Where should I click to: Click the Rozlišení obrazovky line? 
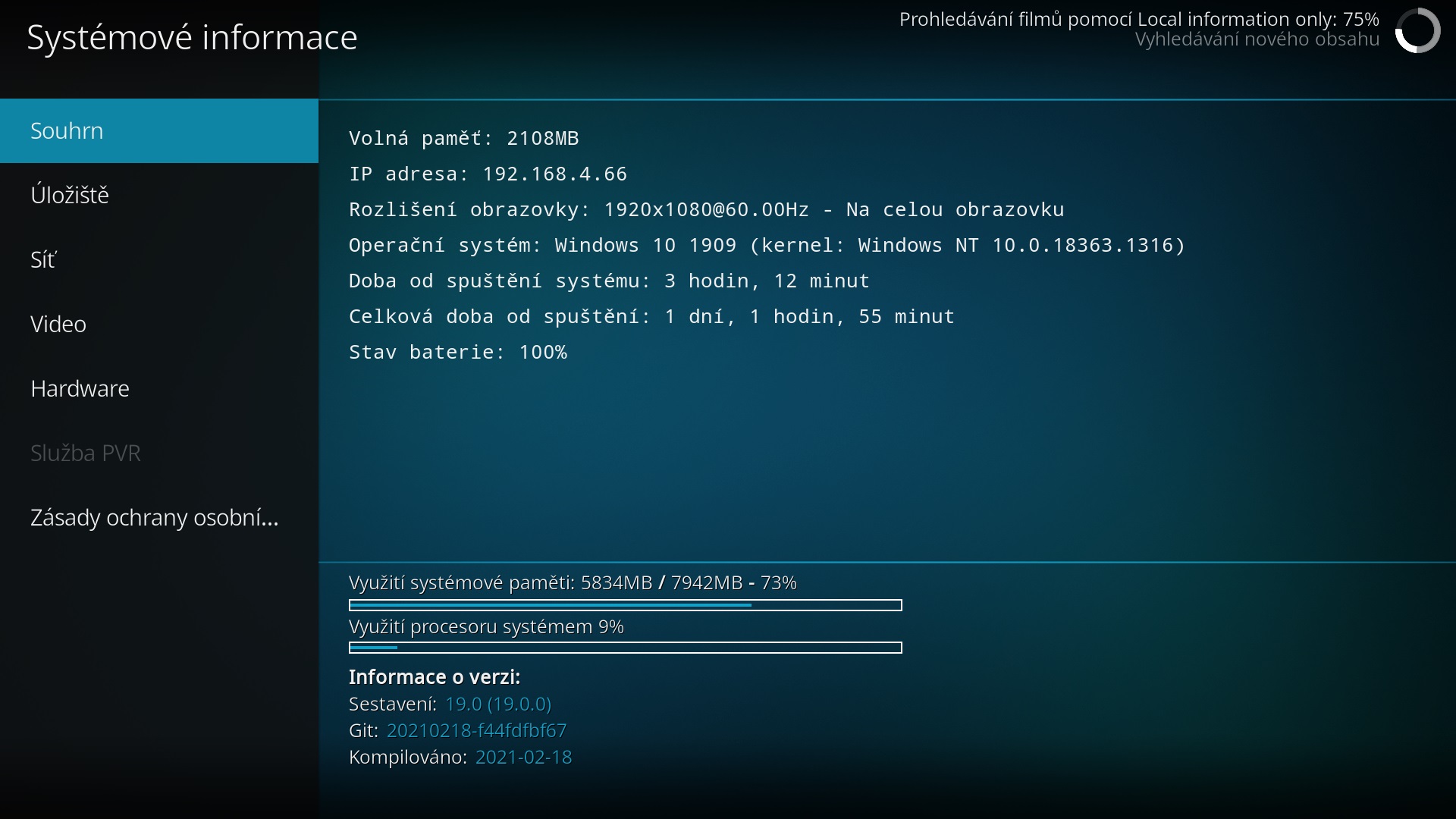(706, 209)
